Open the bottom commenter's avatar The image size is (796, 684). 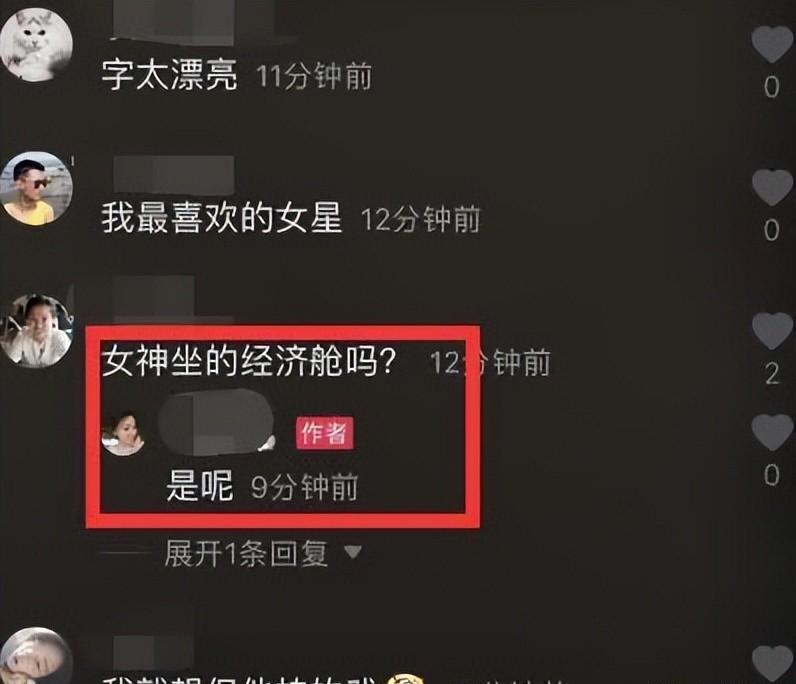(x=35, y=656)
